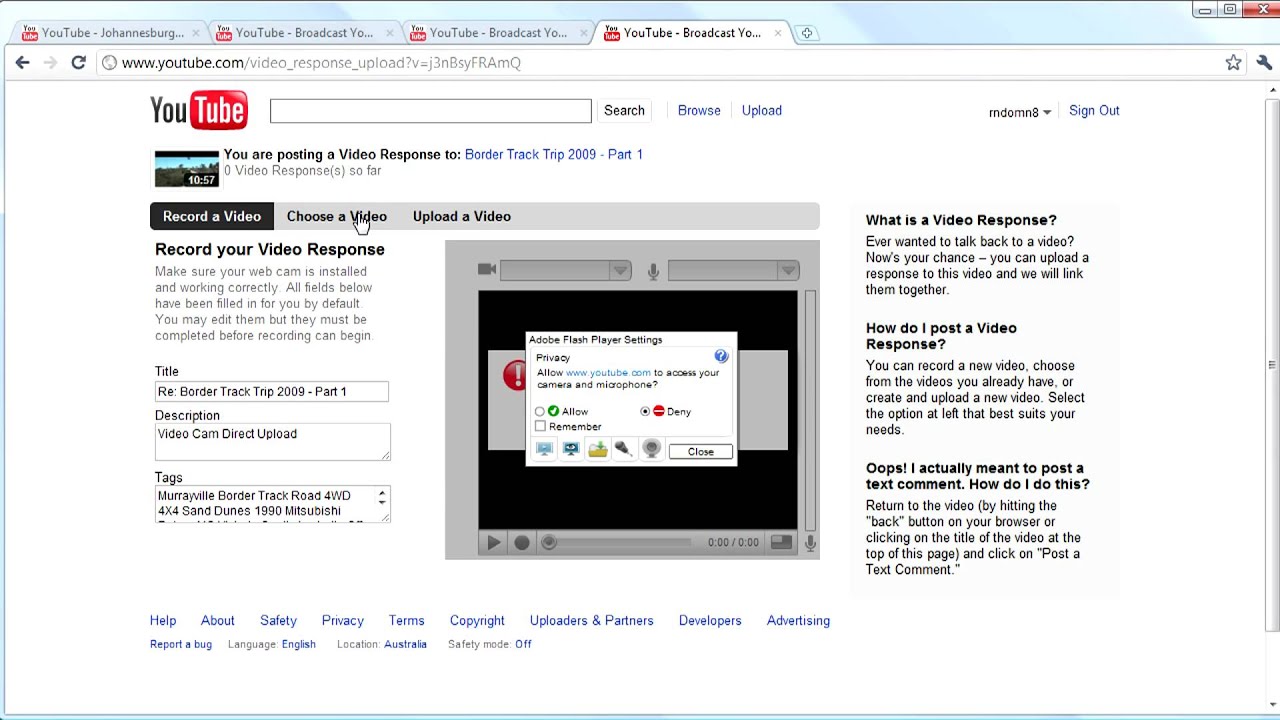Screen dimensions: 1280x720
Task: Bookmark this page with the star icon
Action: point(1234,62)
